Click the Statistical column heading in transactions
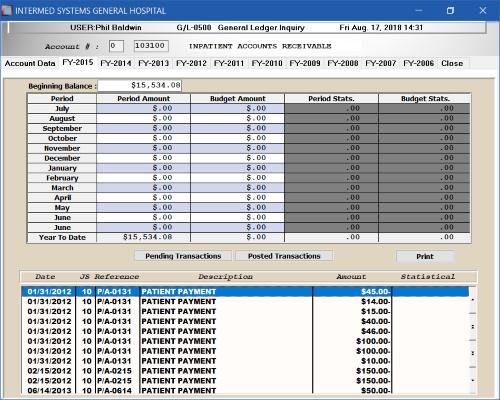This screenshot has width=500, height=400. click(x=428, y=277)
